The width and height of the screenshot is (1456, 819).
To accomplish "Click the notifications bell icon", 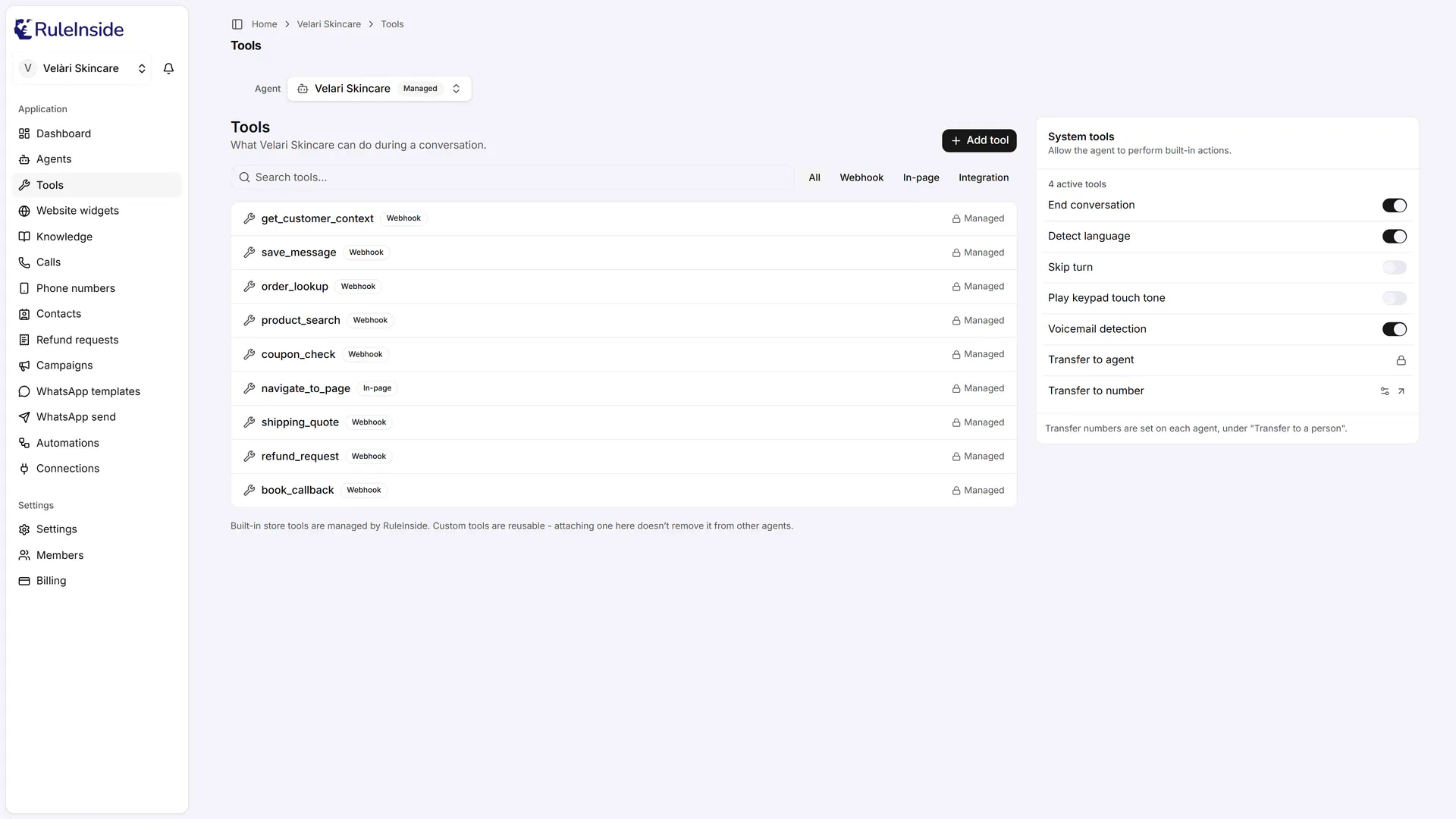I will click(168, 68).
